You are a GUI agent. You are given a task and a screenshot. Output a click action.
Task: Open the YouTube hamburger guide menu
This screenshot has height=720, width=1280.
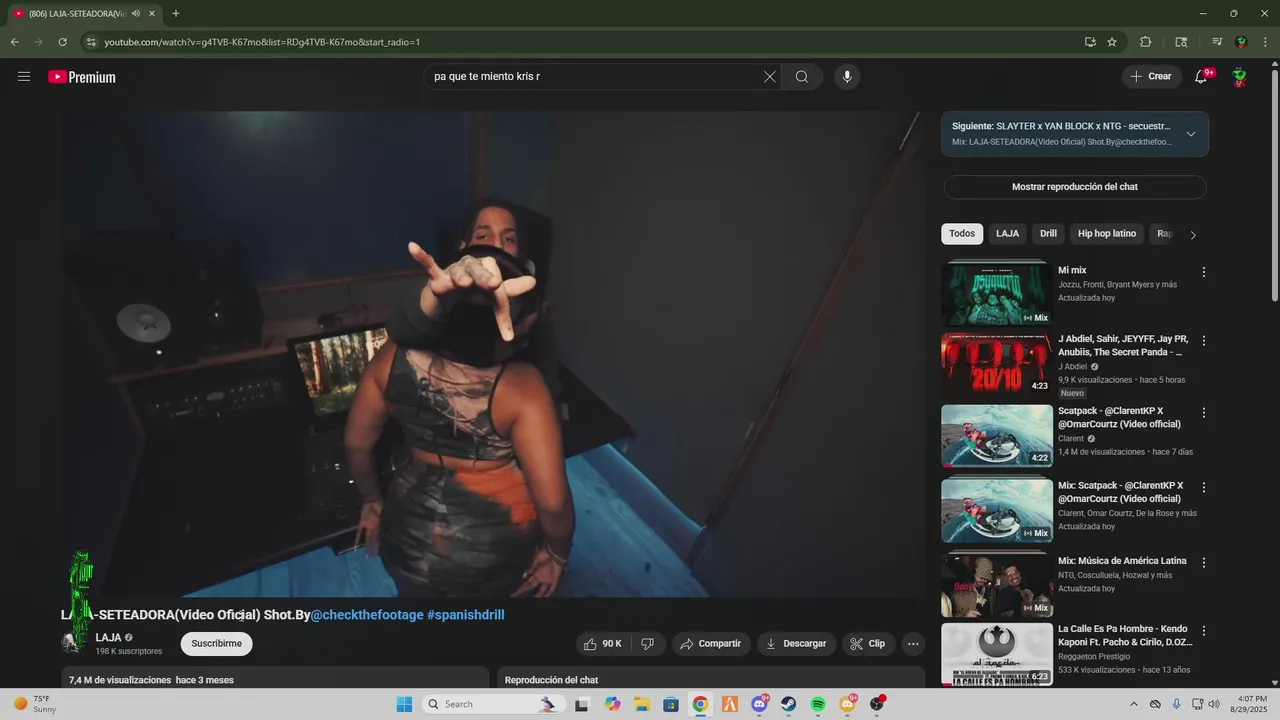[24, 77]
